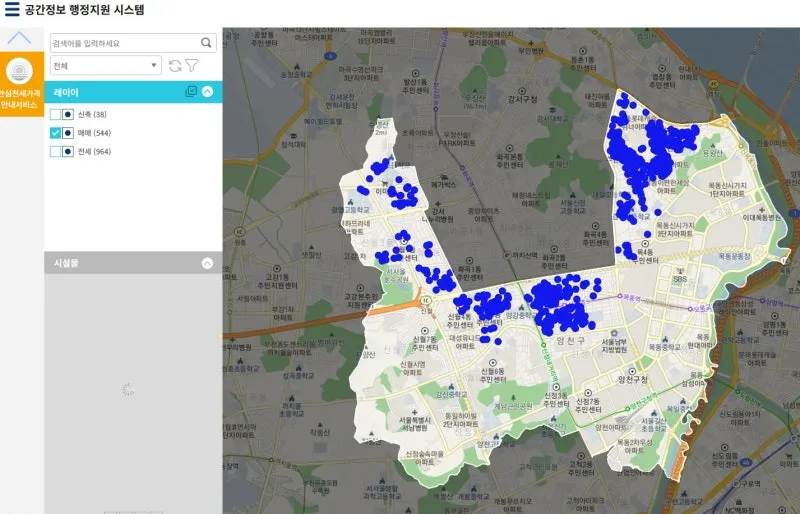Click the 시설물 section header label
Screen dimensions: 800x514
click(x=67, y=264)
